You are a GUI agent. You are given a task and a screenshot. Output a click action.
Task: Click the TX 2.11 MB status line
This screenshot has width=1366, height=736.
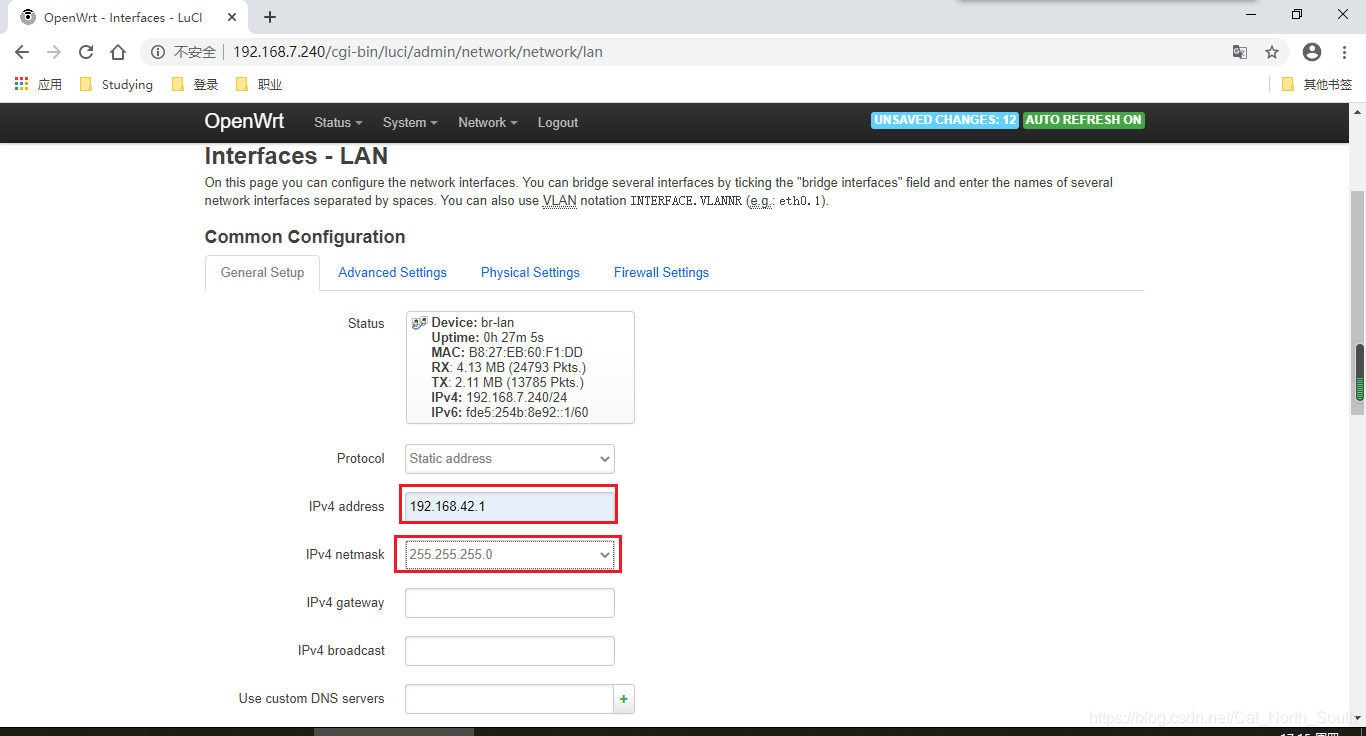point(508,382)
